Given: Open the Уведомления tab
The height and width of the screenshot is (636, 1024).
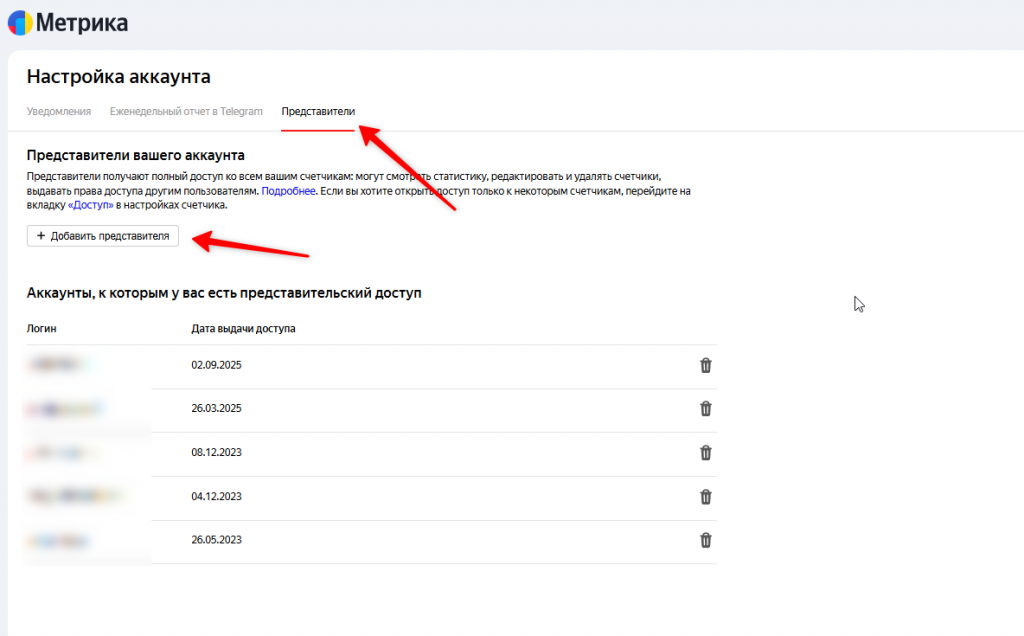Looking at the screenshot, I should click(59, 111).
